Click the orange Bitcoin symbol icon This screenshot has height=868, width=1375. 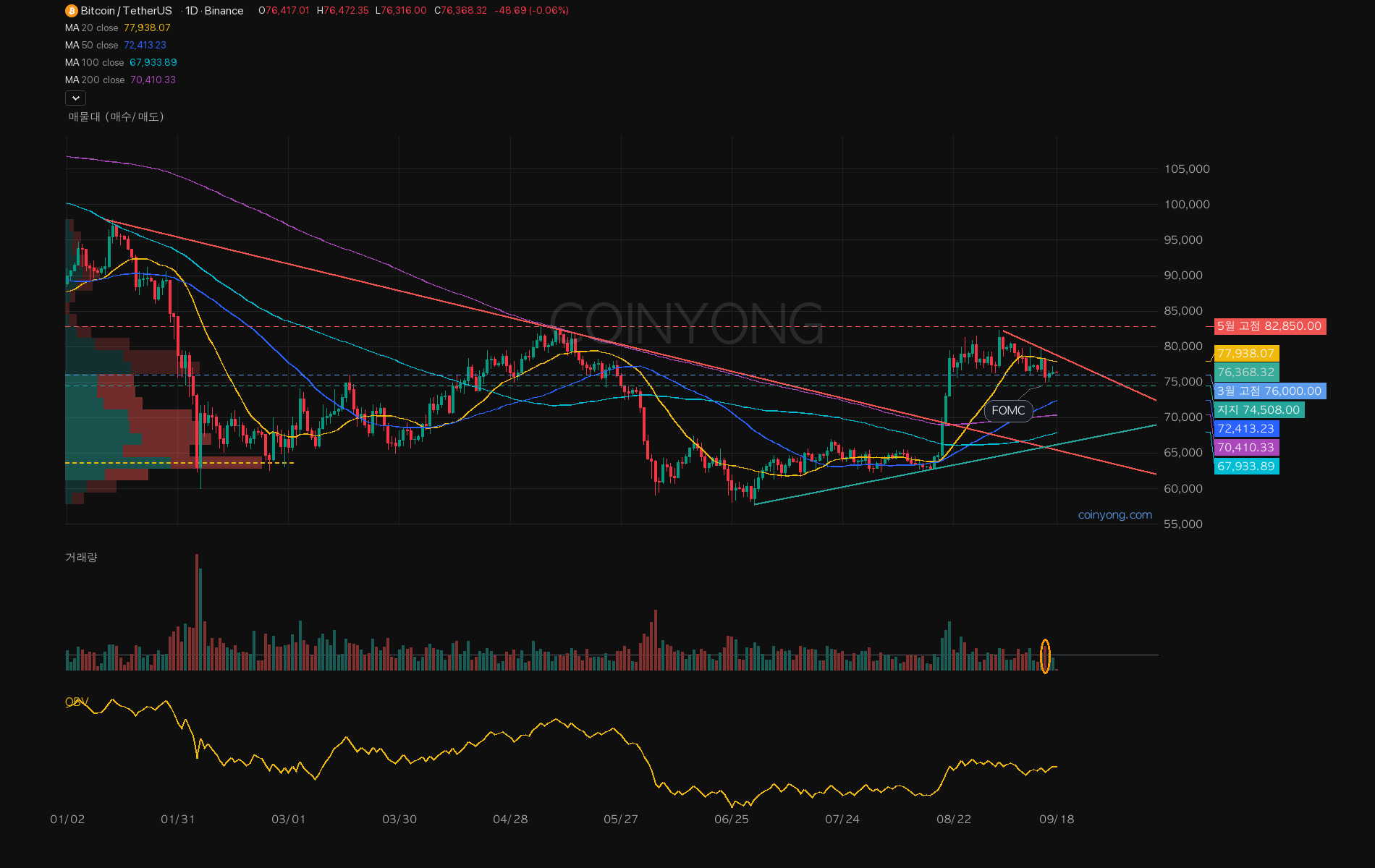pyautogui.click(x=71, y=11)
